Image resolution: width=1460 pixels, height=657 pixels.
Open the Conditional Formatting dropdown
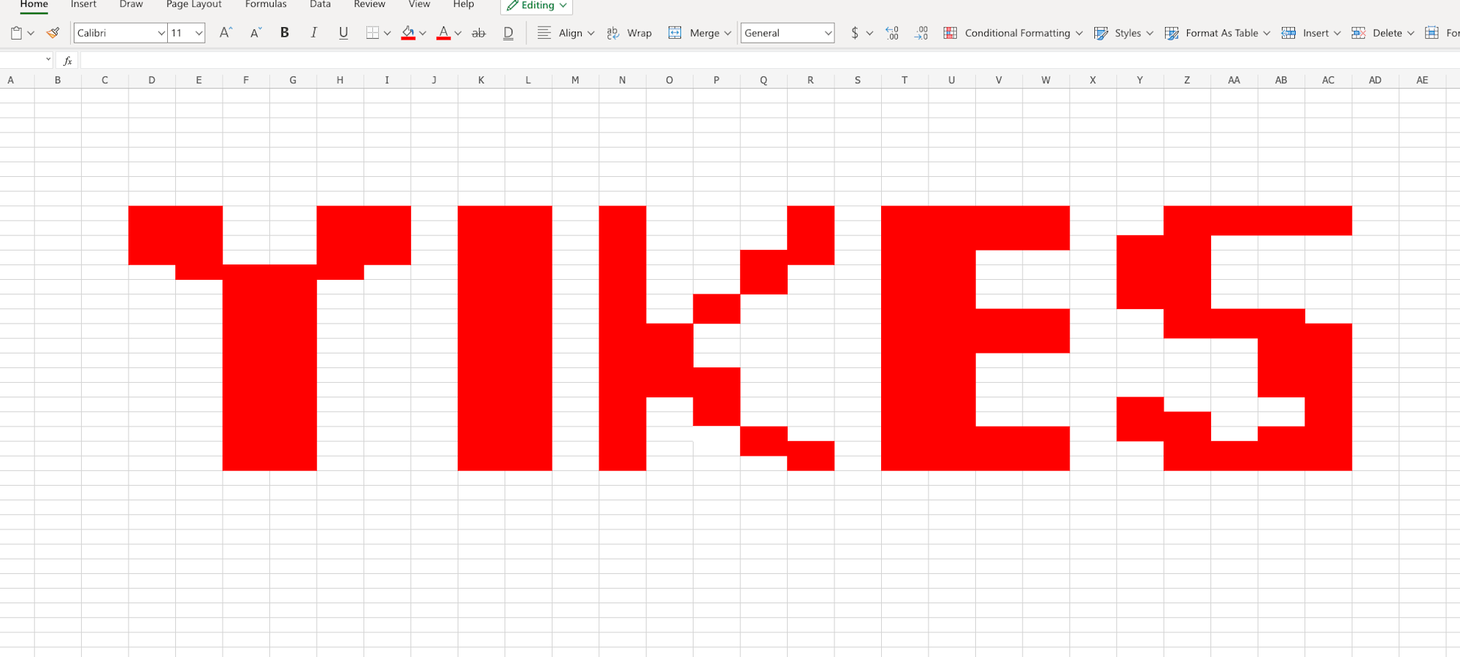point(1013,33)
